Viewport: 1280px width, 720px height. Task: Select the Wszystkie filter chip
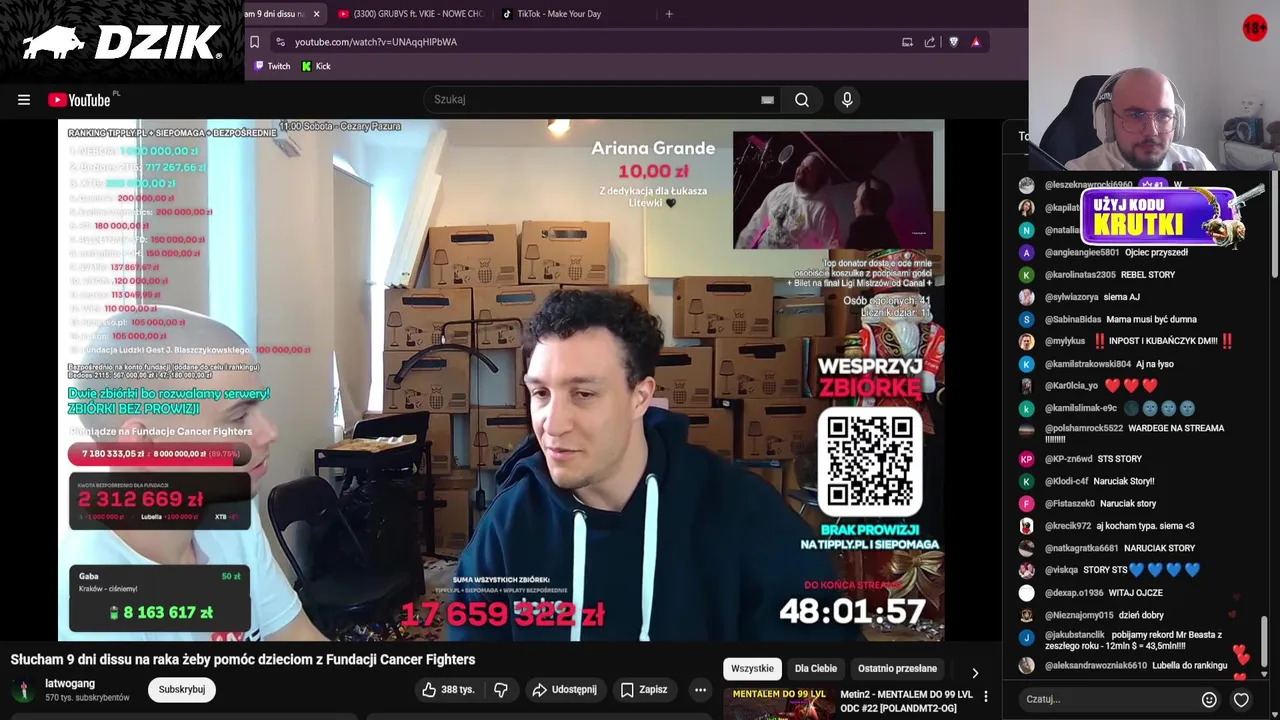[752, 668]
